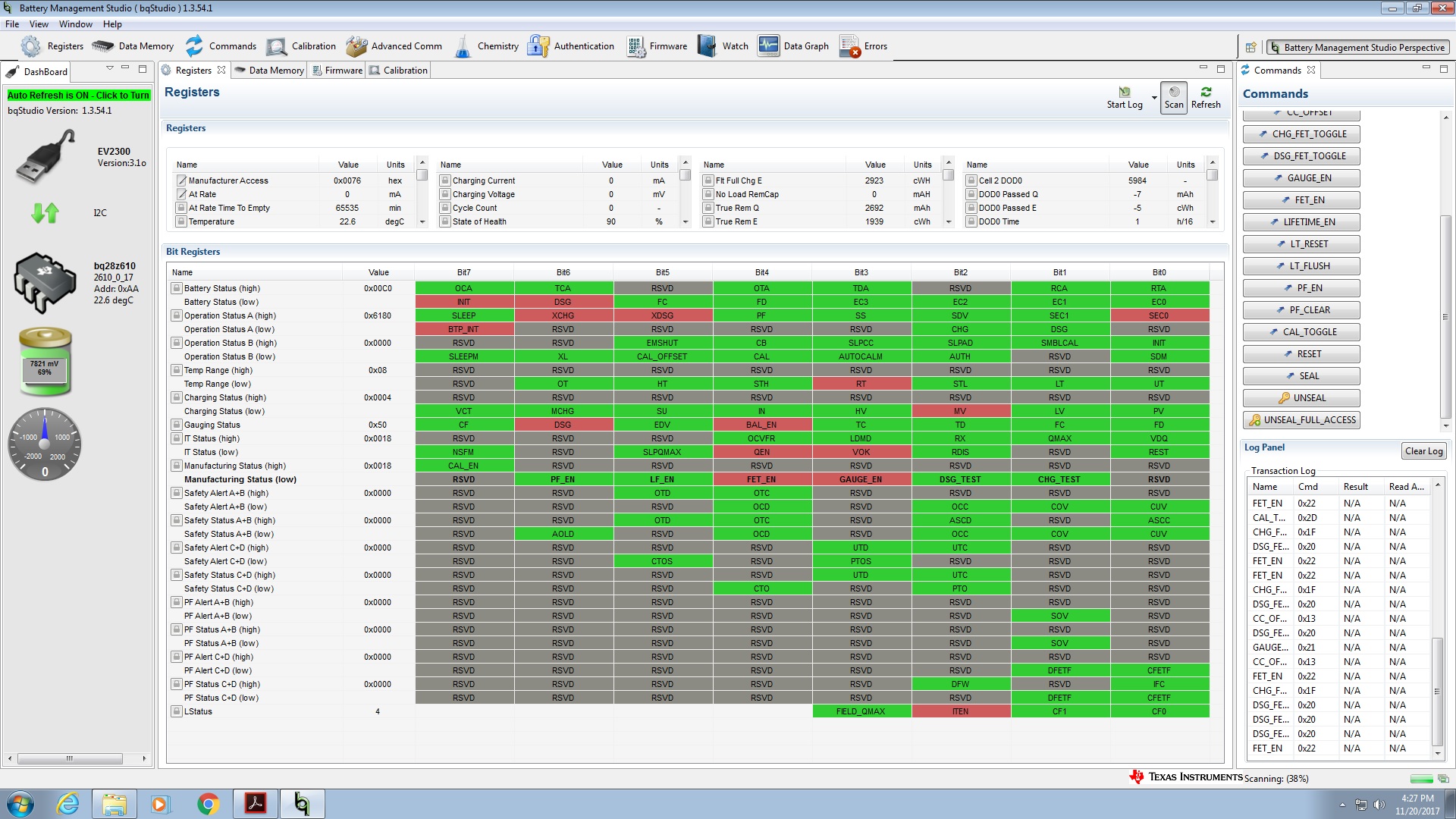
Task: Open the Window menu
Action: pos(76,24)
